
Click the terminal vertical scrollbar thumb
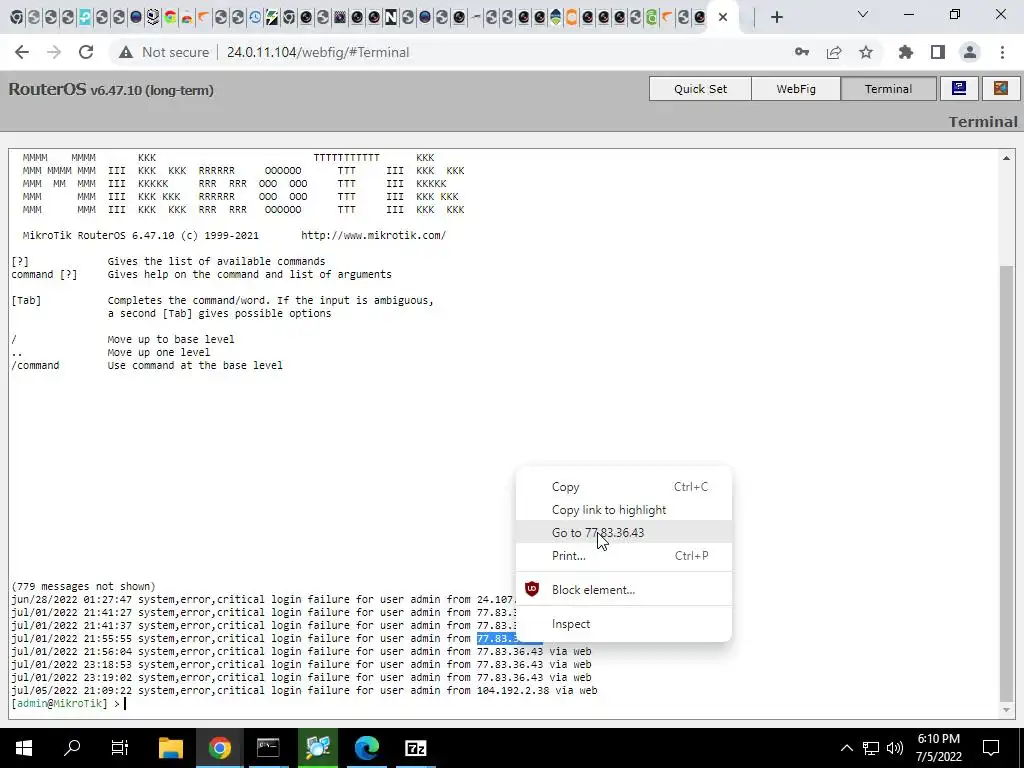click(x=1006, y=484)
